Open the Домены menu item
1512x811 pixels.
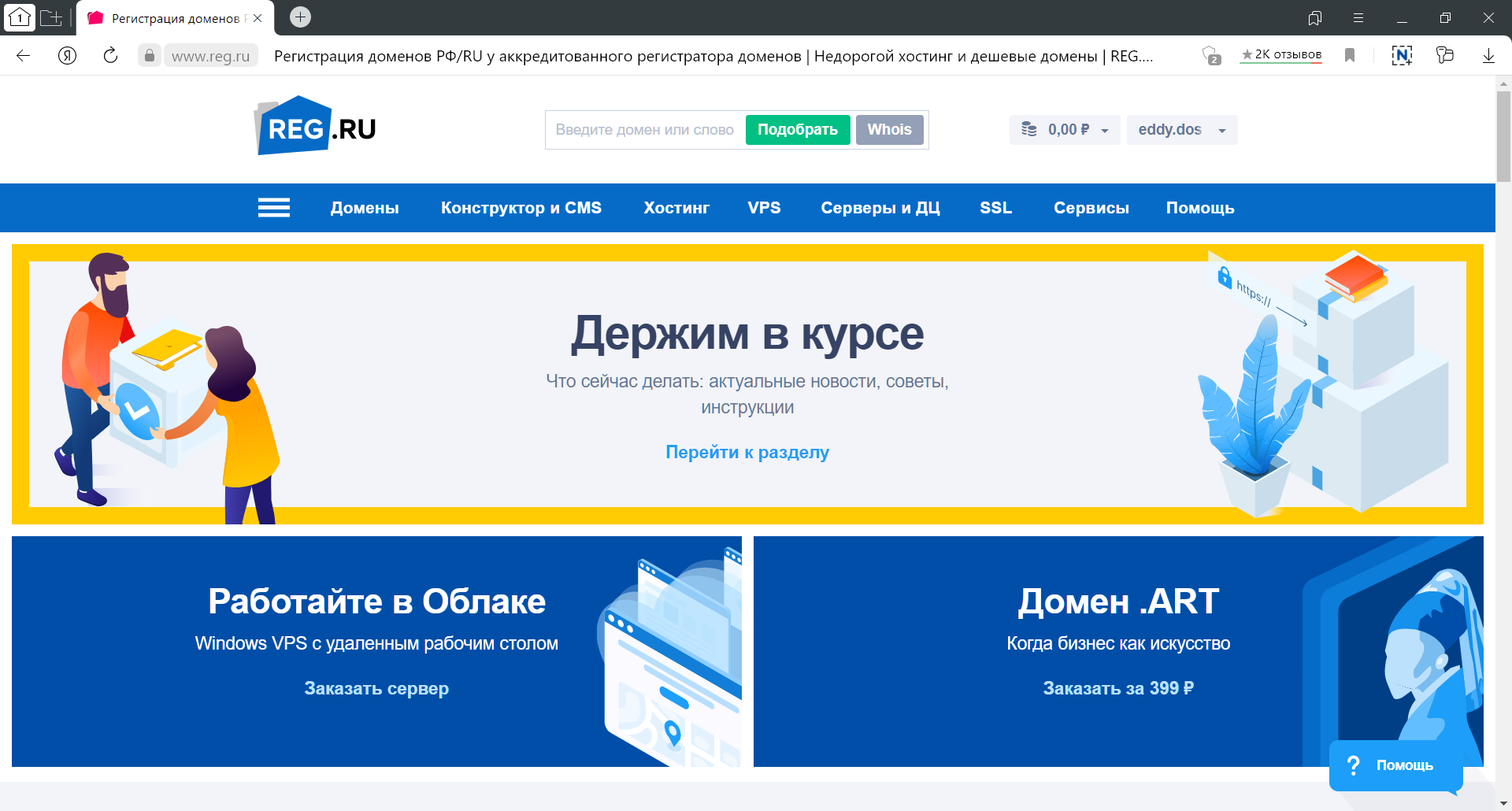365,208
